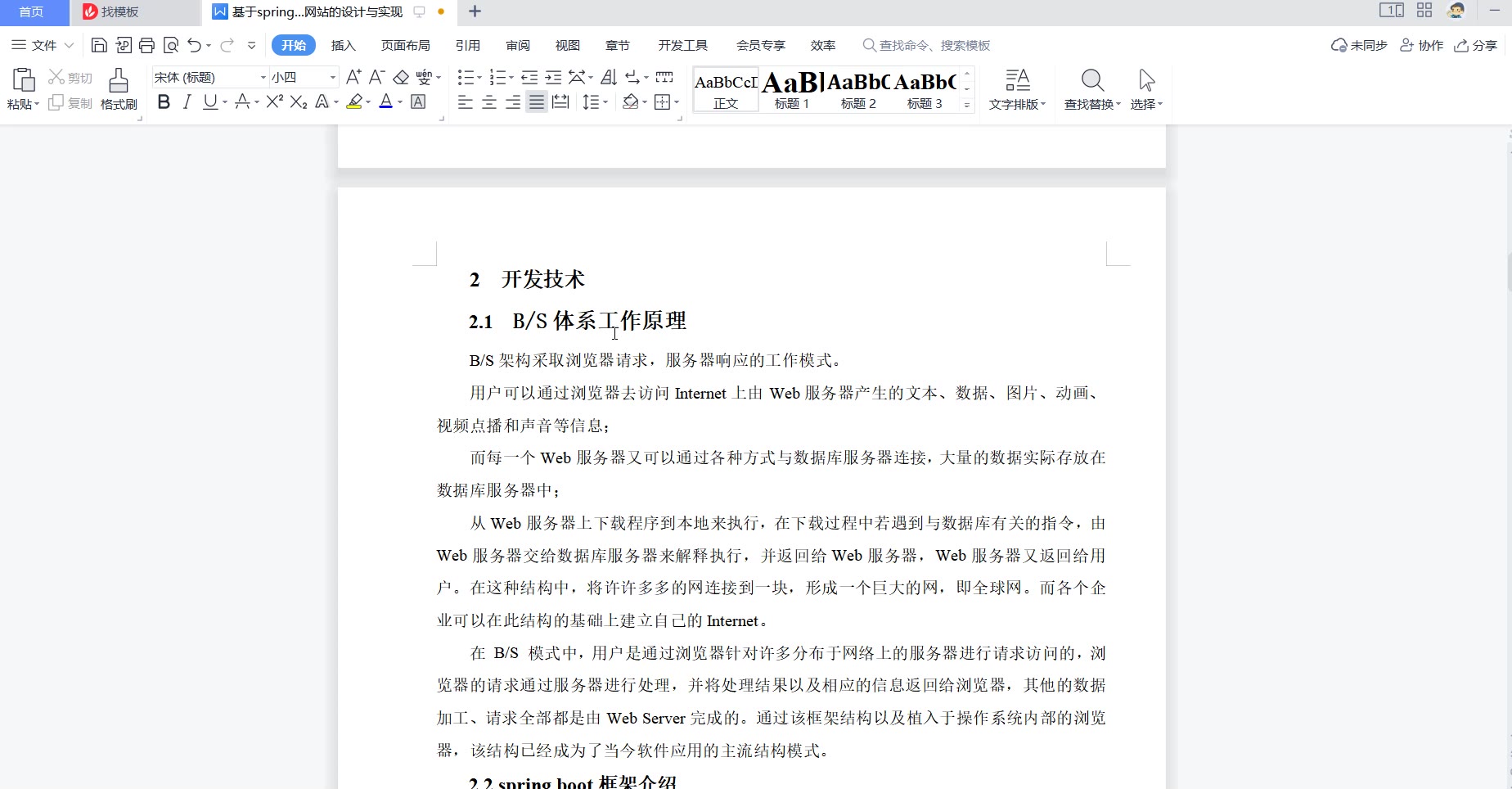Center align the text
Image resolution: width=1512 pixels, height=789 pixels.
point(488,101)
